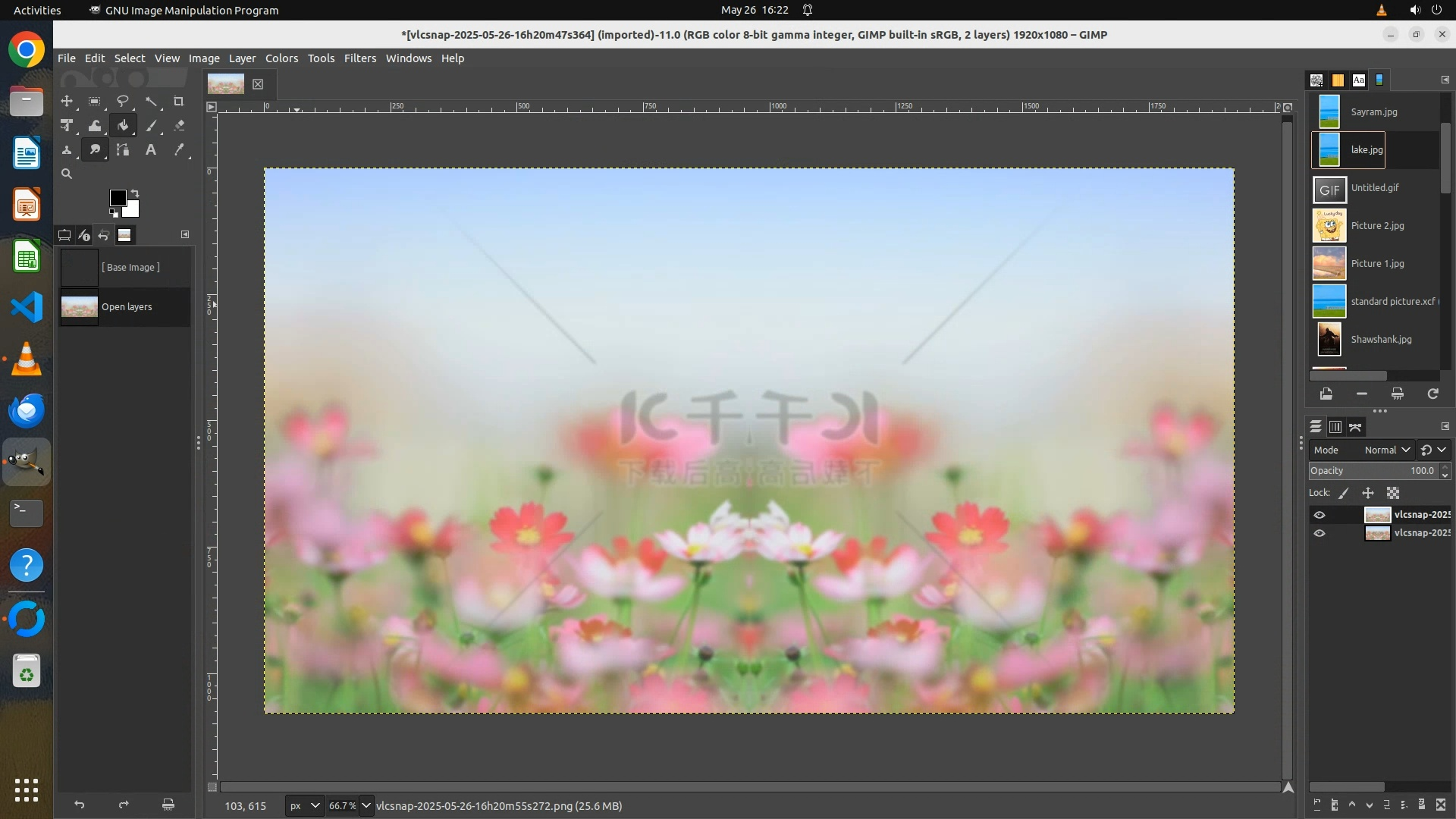Open VLC from the Ubuntu dock
This screenshot has height=819, width=1456.
(x=27, y=359)
